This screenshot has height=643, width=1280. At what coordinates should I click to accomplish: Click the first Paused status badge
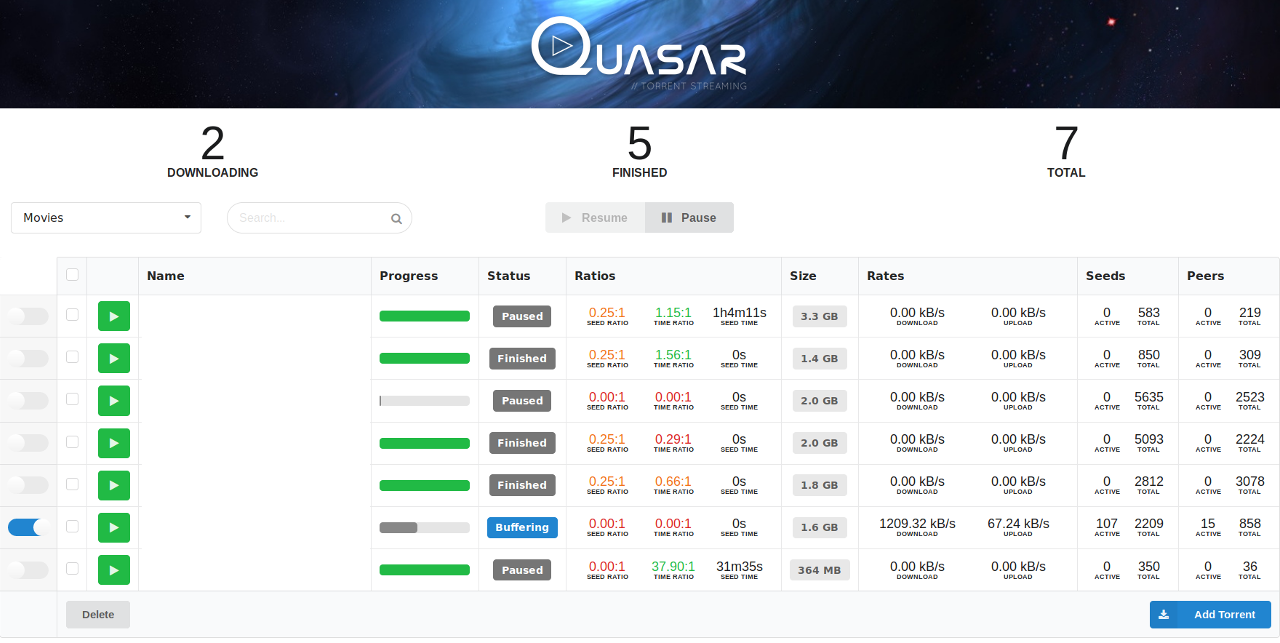[x=522, y=316]
